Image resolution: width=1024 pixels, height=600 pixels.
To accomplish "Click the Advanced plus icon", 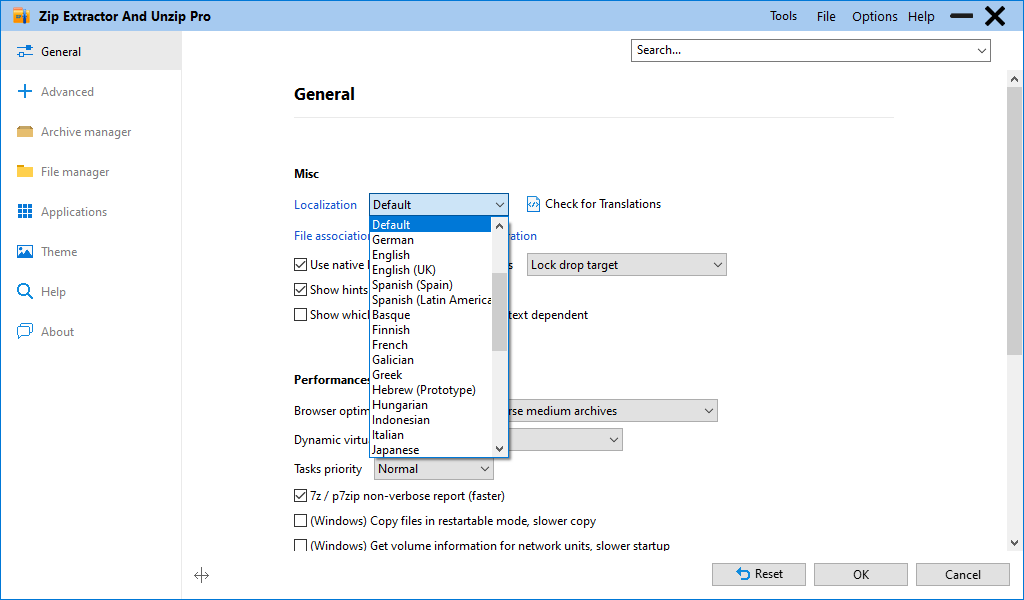I will (25, 91).
